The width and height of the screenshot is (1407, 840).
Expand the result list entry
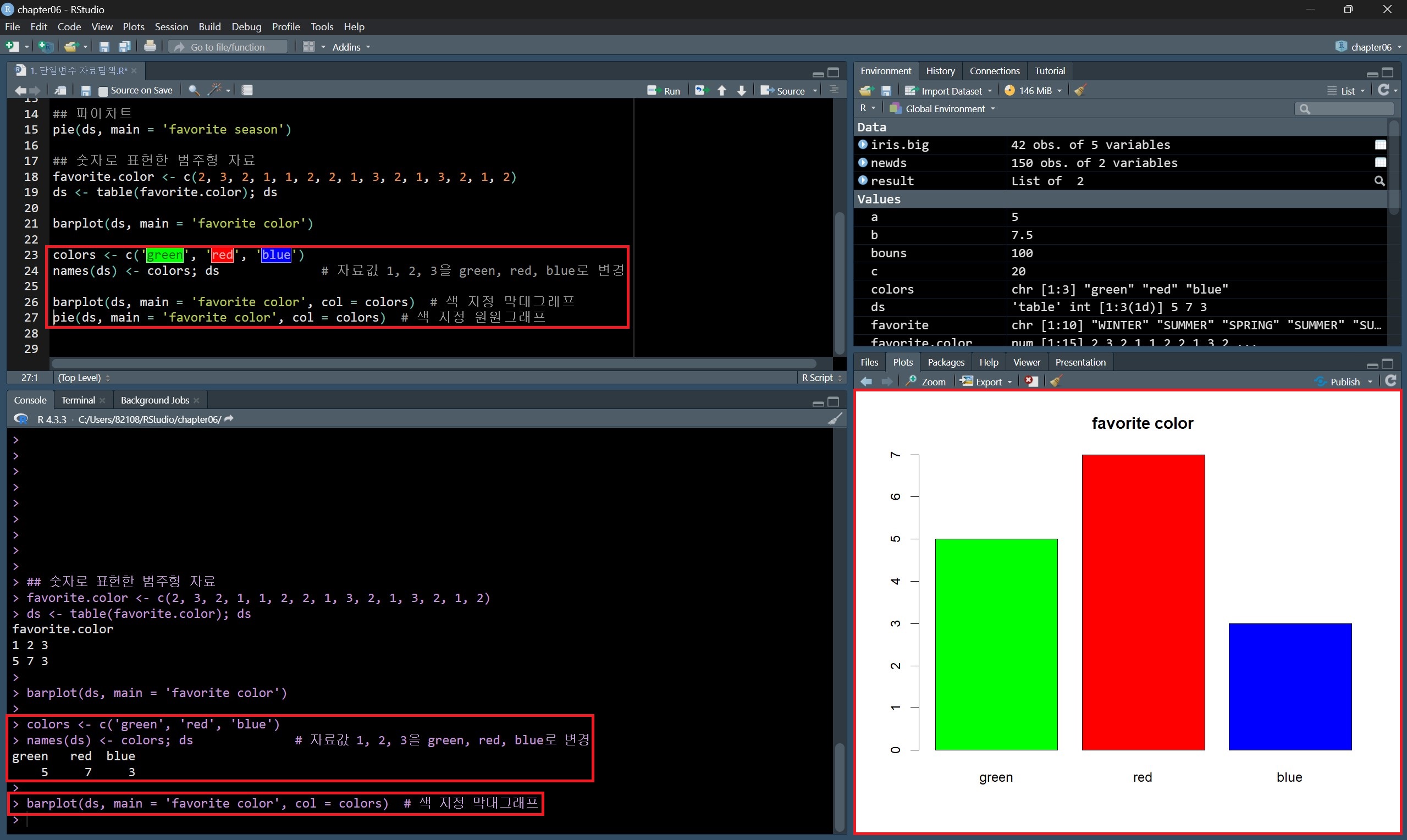(x=863, y=180)
